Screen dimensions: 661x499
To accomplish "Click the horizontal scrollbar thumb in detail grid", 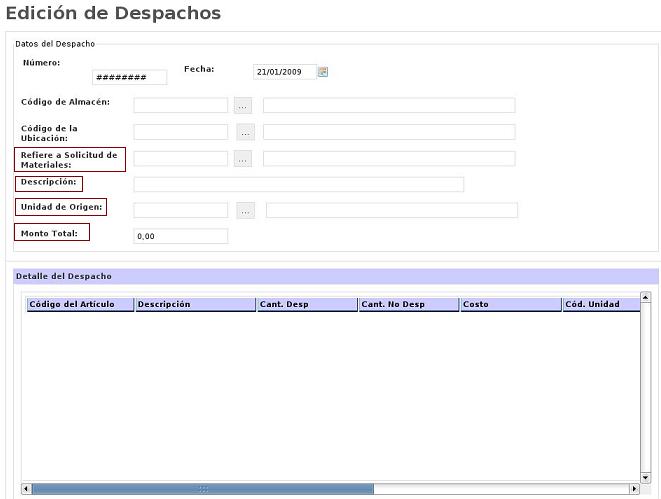I will 202,489.
